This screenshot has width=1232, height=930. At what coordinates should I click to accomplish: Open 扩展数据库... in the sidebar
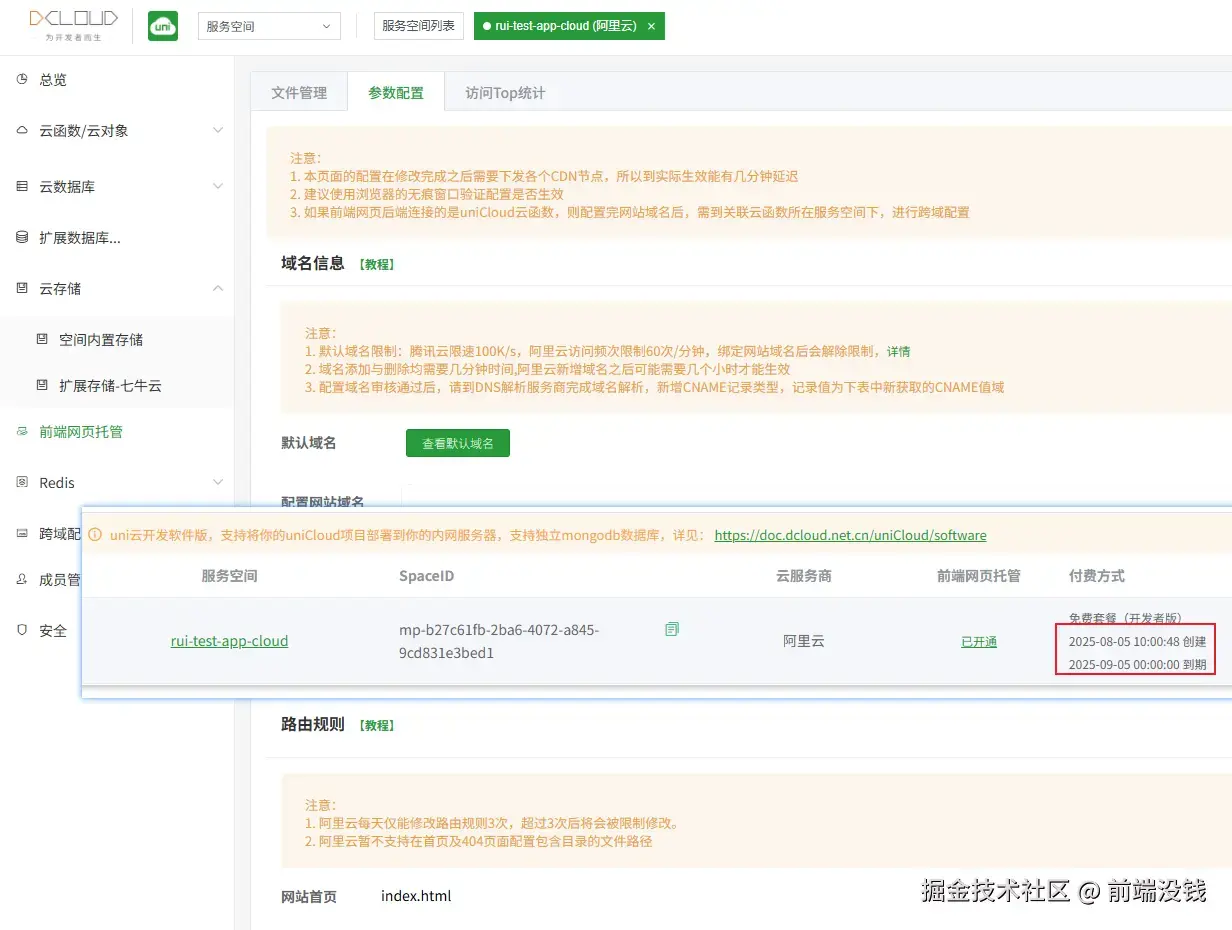(80, 238)
